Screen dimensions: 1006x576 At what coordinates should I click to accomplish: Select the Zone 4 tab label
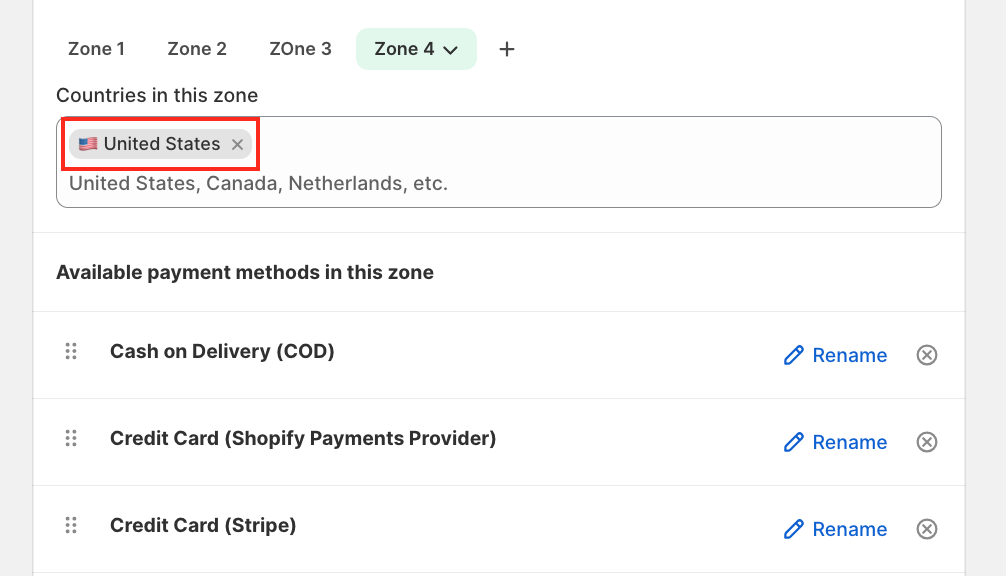(404, 49)
